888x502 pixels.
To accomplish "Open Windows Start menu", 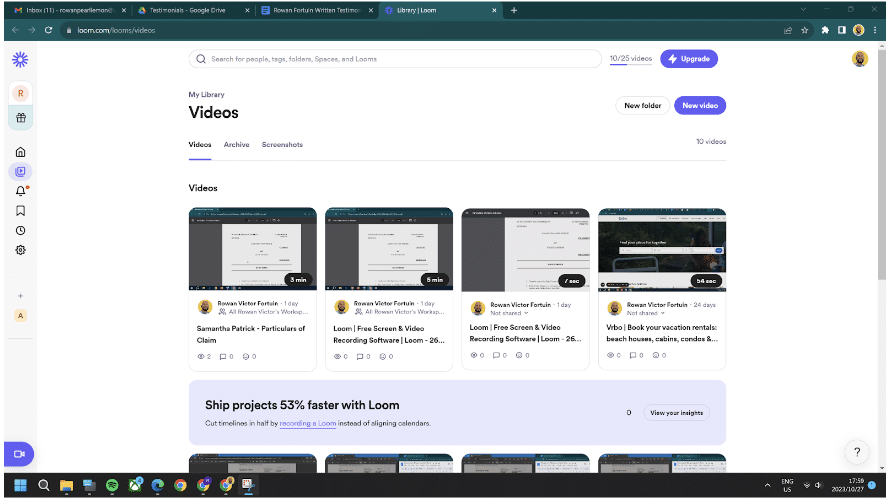I will [x=20, y=485].
